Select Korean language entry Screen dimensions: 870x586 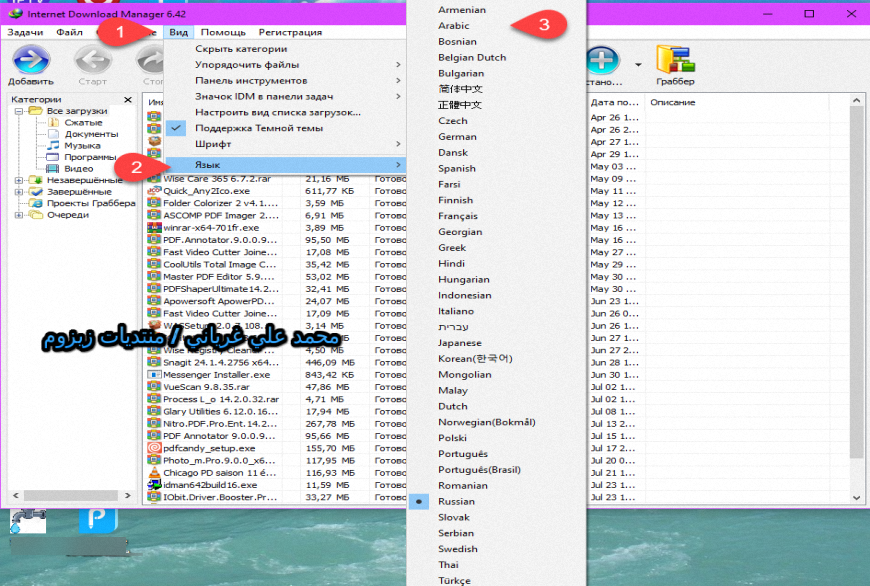pos(475,358)
